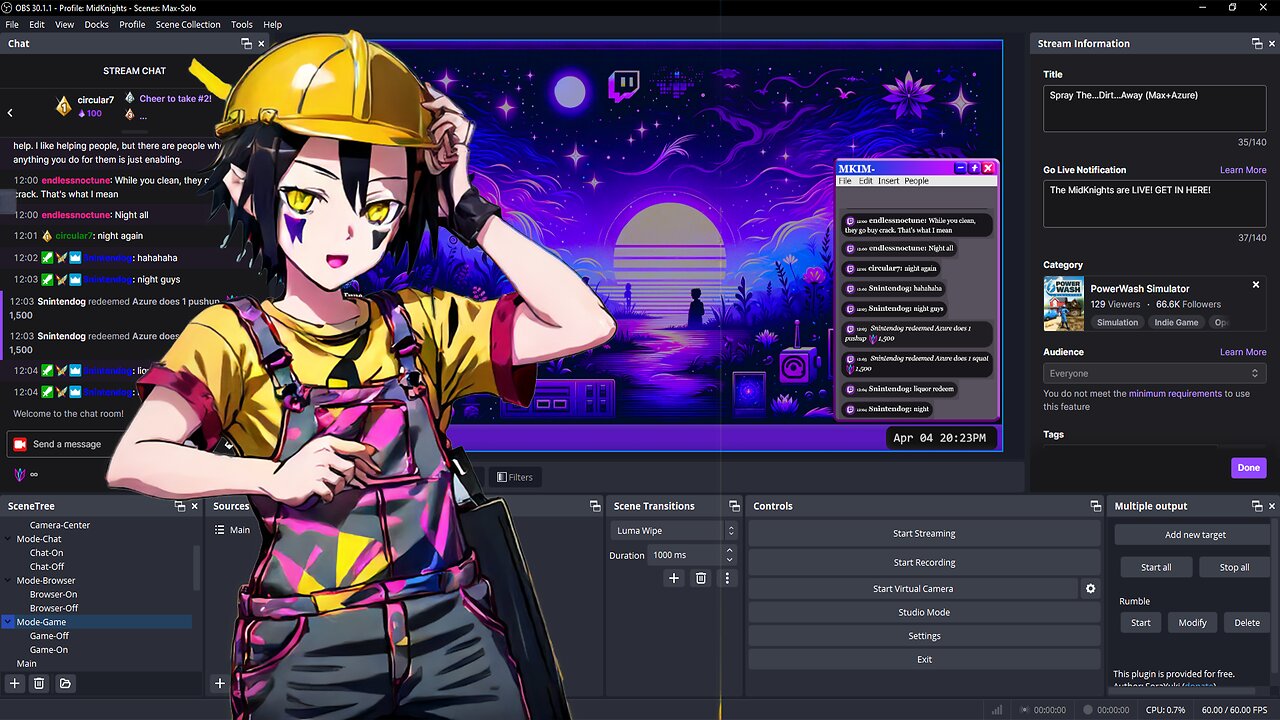This screenshot has height=720, width=1280.
Task: Float the Multiple output dock
Action: 1257,506
